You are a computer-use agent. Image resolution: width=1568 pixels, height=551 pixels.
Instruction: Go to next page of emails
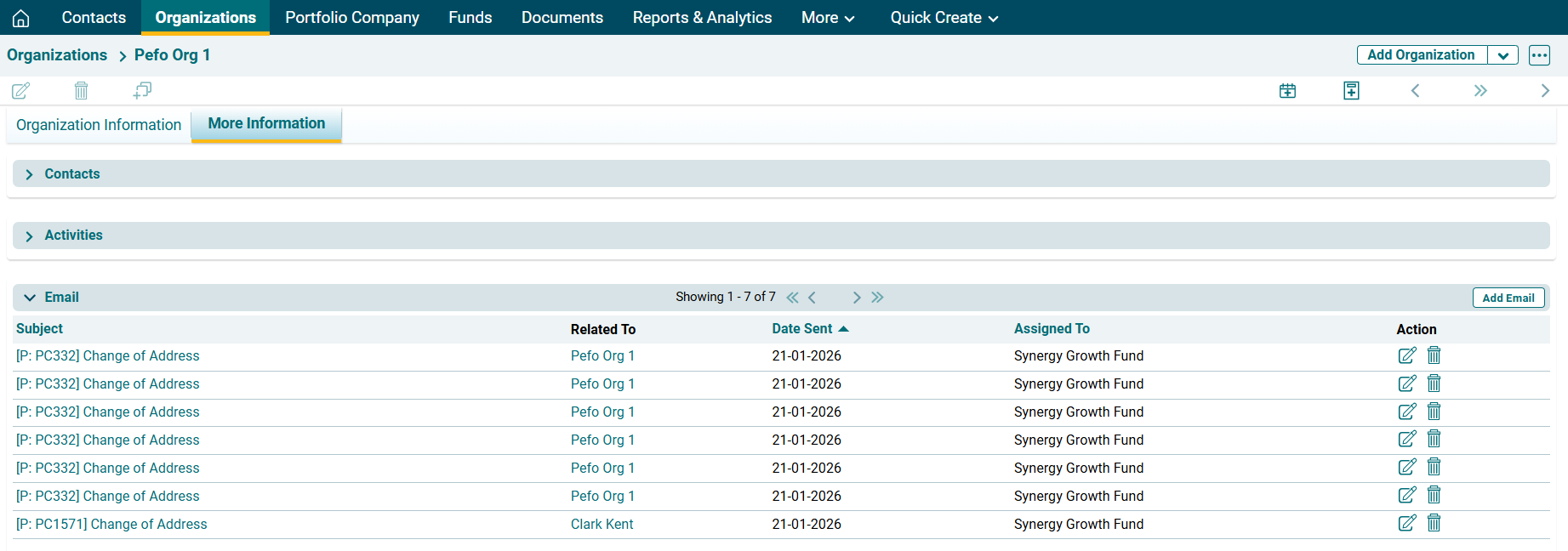(x=857, y=298)
